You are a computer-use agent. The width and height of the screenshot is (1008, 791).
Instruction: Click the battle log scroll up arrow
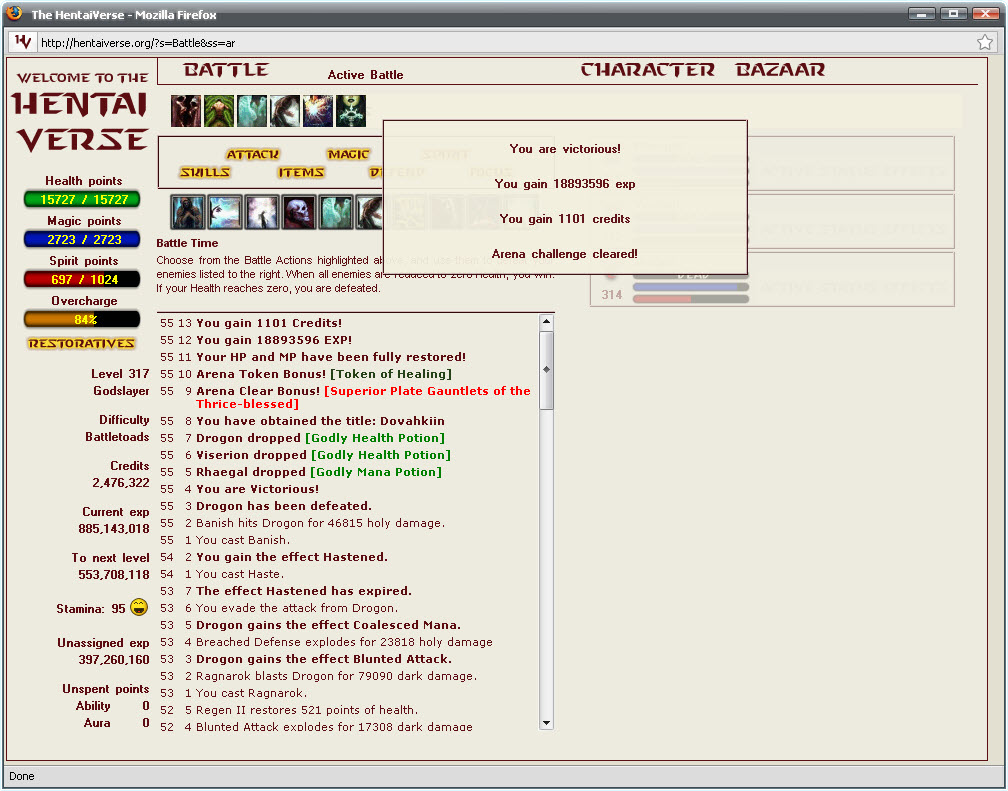click(546, 321)
